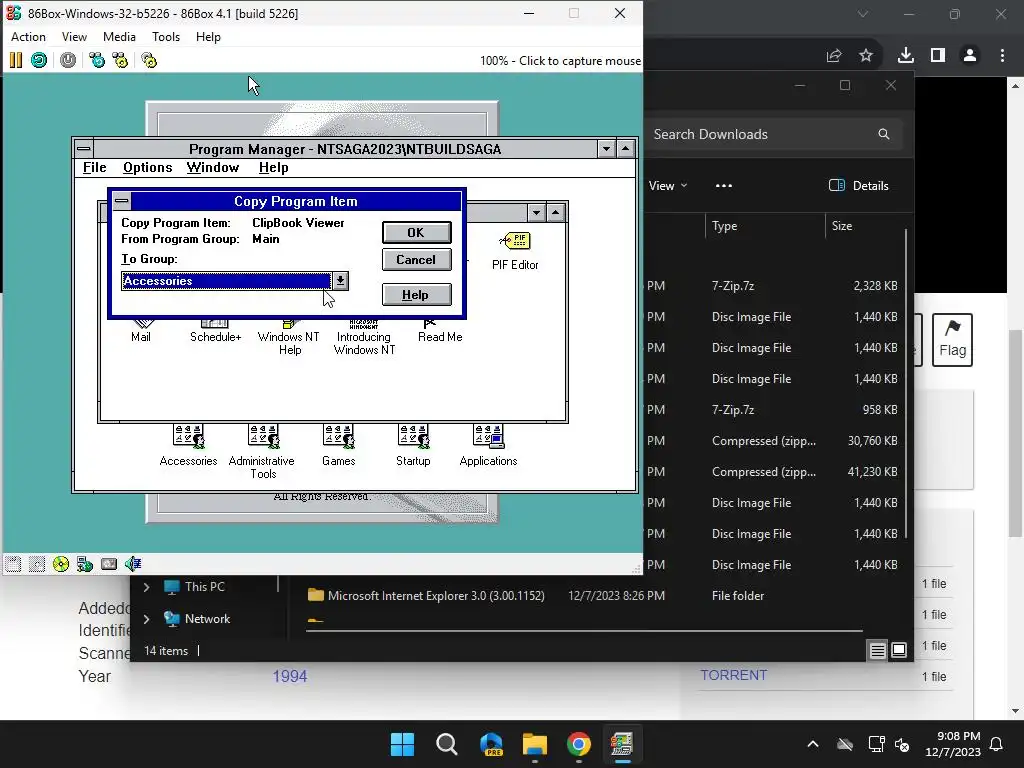This screenshot has width=1024, height=768.
Task: Select the Mail program icon
Action: pos(141,332)
